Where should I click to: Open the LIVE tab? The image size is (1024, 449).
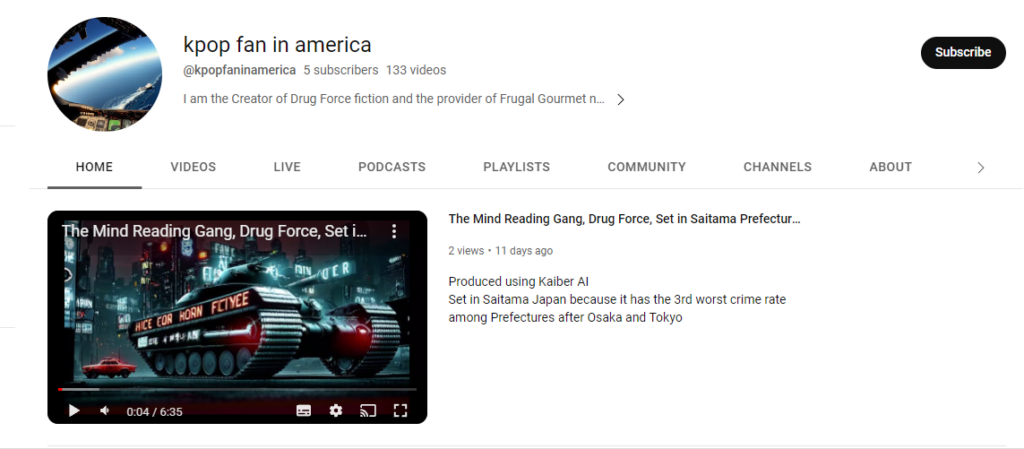pos(287,167)
